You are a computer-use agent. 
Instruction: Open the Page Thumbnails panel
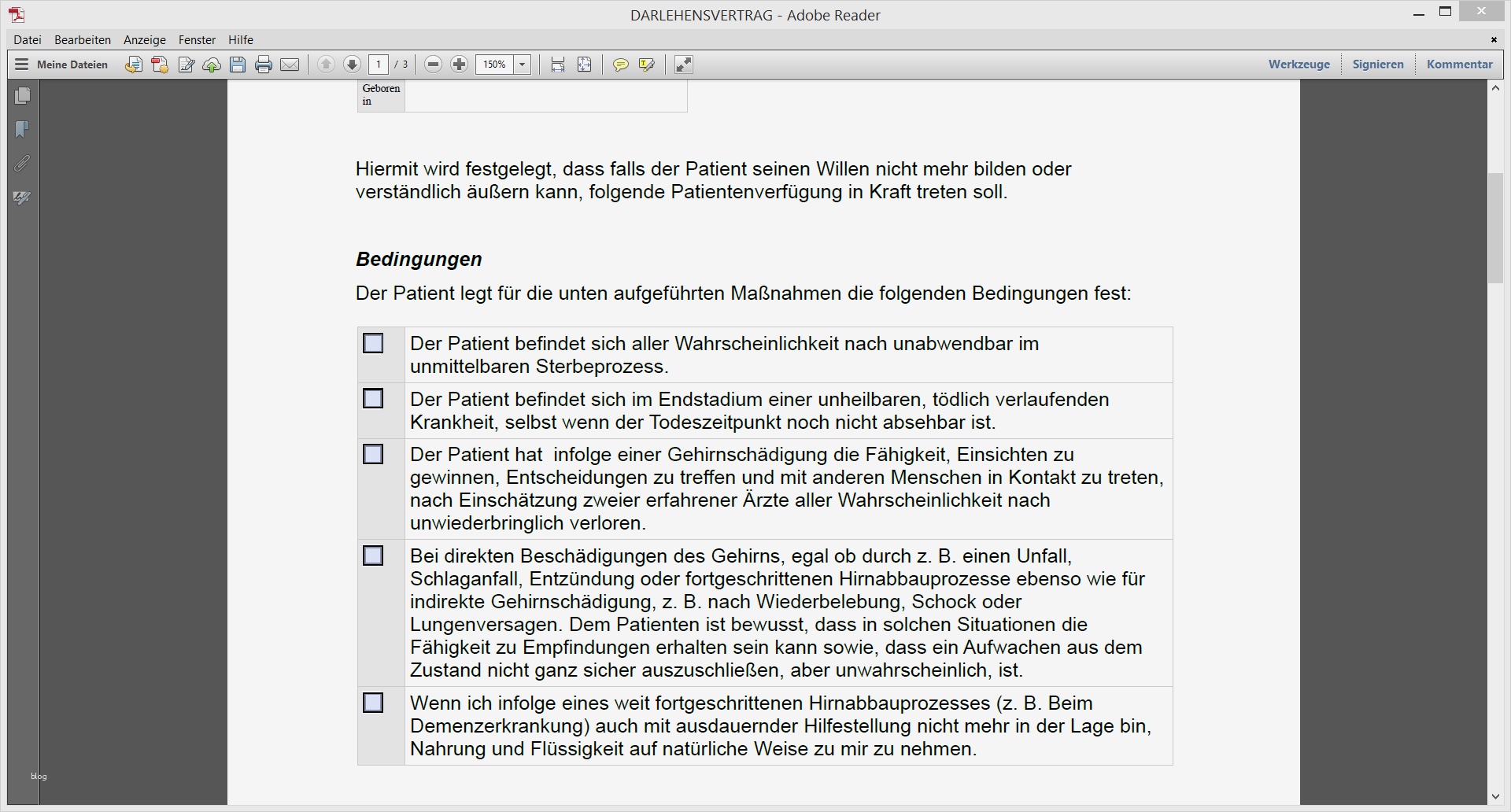(x=23, y=95)
